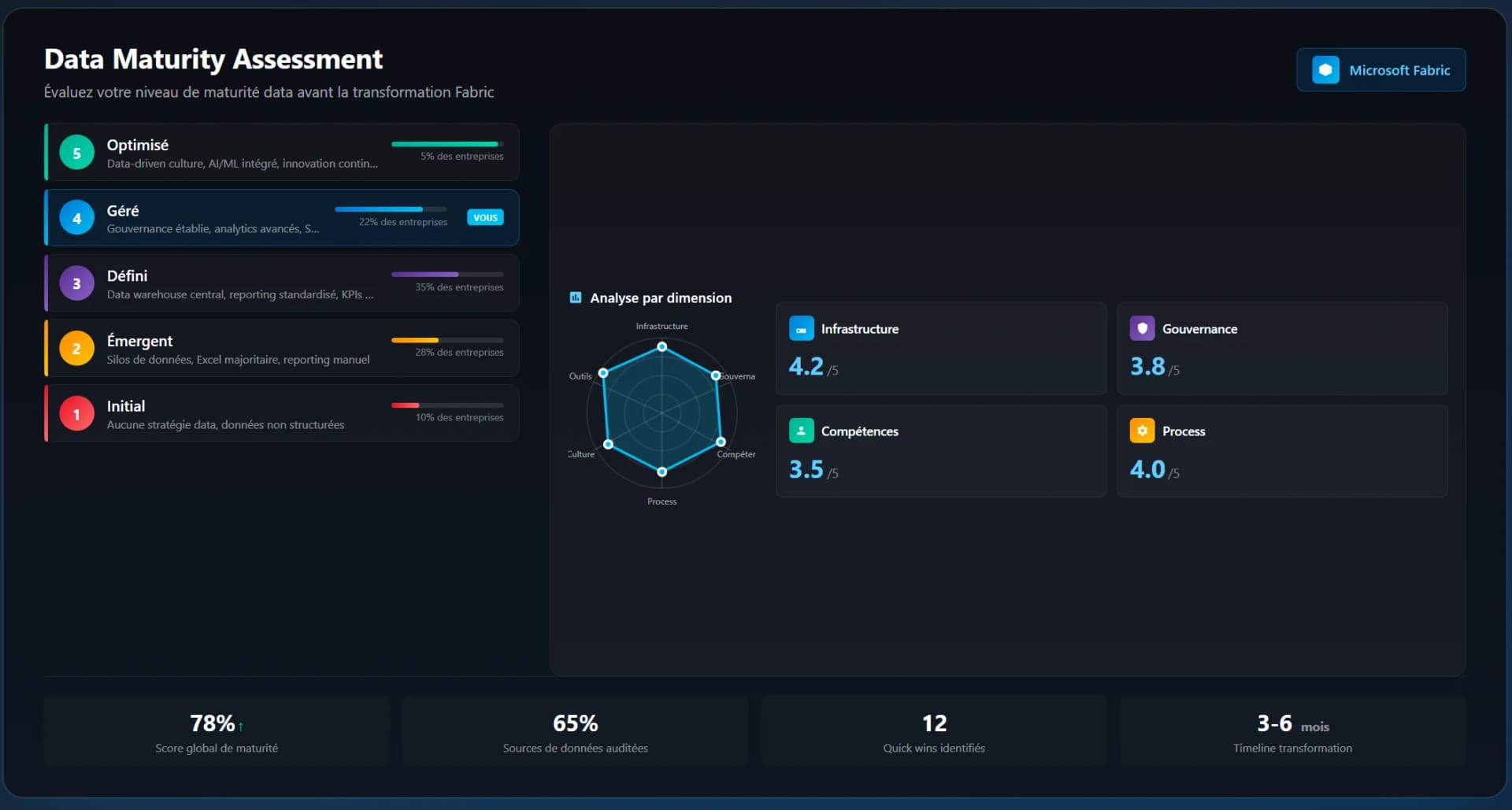The image size is (1512, 810).
Task: Pick the Émergent maturity level
Action: [282, 349]
